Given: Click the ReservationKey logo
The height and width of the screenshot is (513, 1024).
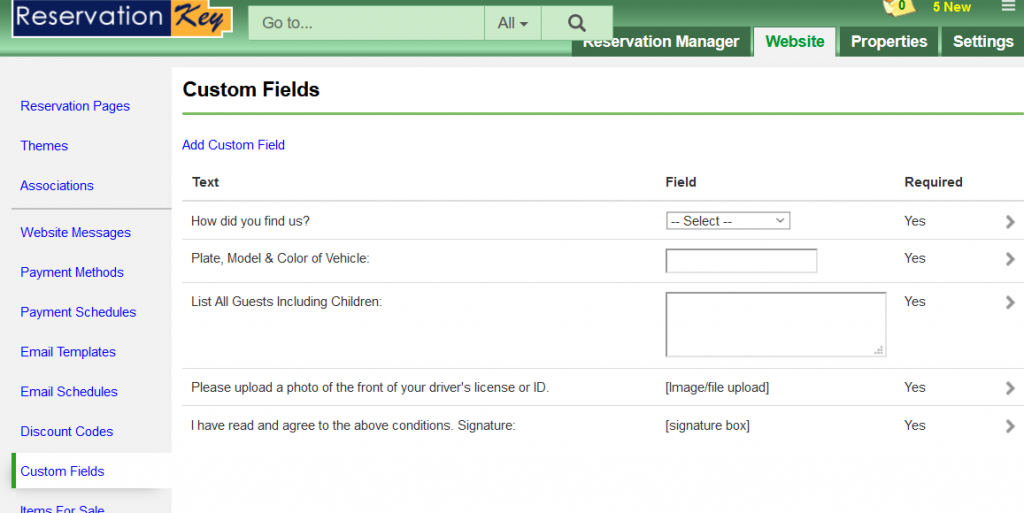Looking at the screenshot, I should coord(122,19).
